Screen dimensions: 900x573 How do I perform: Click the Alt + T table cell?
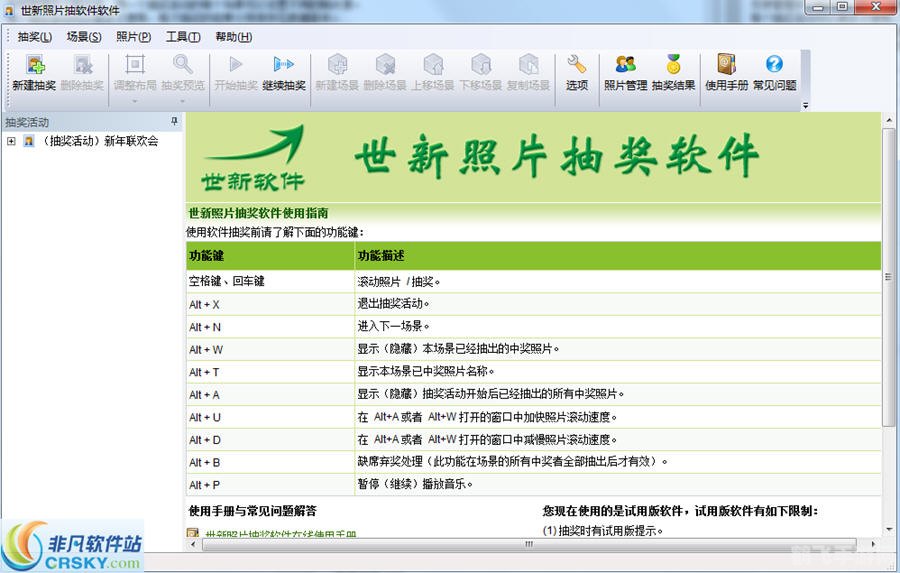tap(270, 372)
